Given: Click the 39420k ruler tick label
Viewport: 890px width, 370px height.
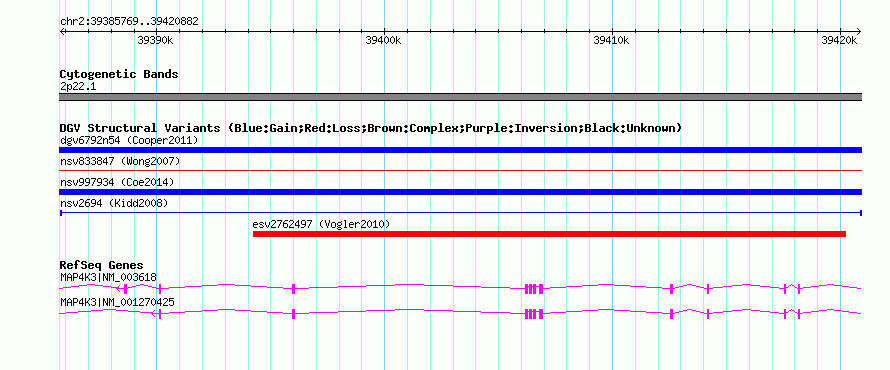Looking at the screenshot, I should pos(839,40).
